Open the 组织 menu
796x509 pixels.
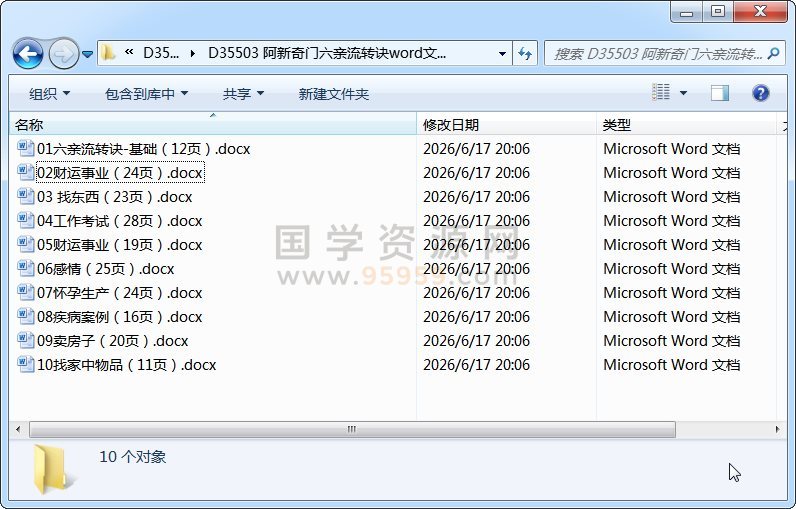pyautogui.click(x=49, y=94)
